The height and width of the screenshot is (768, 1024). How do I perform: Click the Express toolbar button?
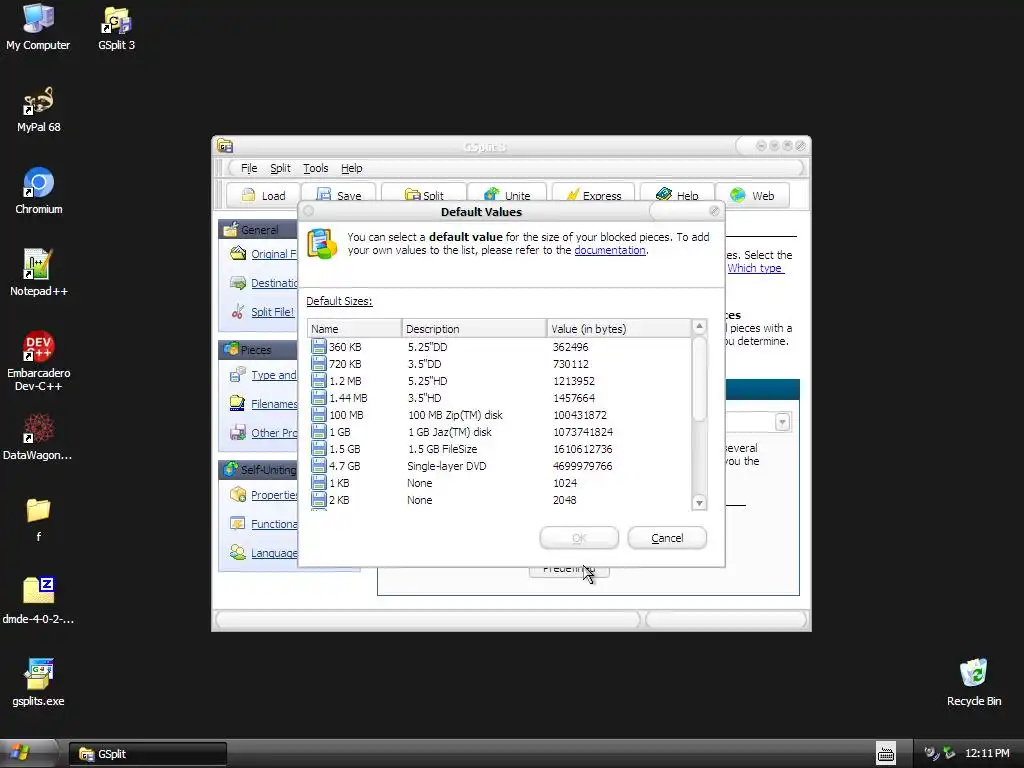(x=594, y=195)
